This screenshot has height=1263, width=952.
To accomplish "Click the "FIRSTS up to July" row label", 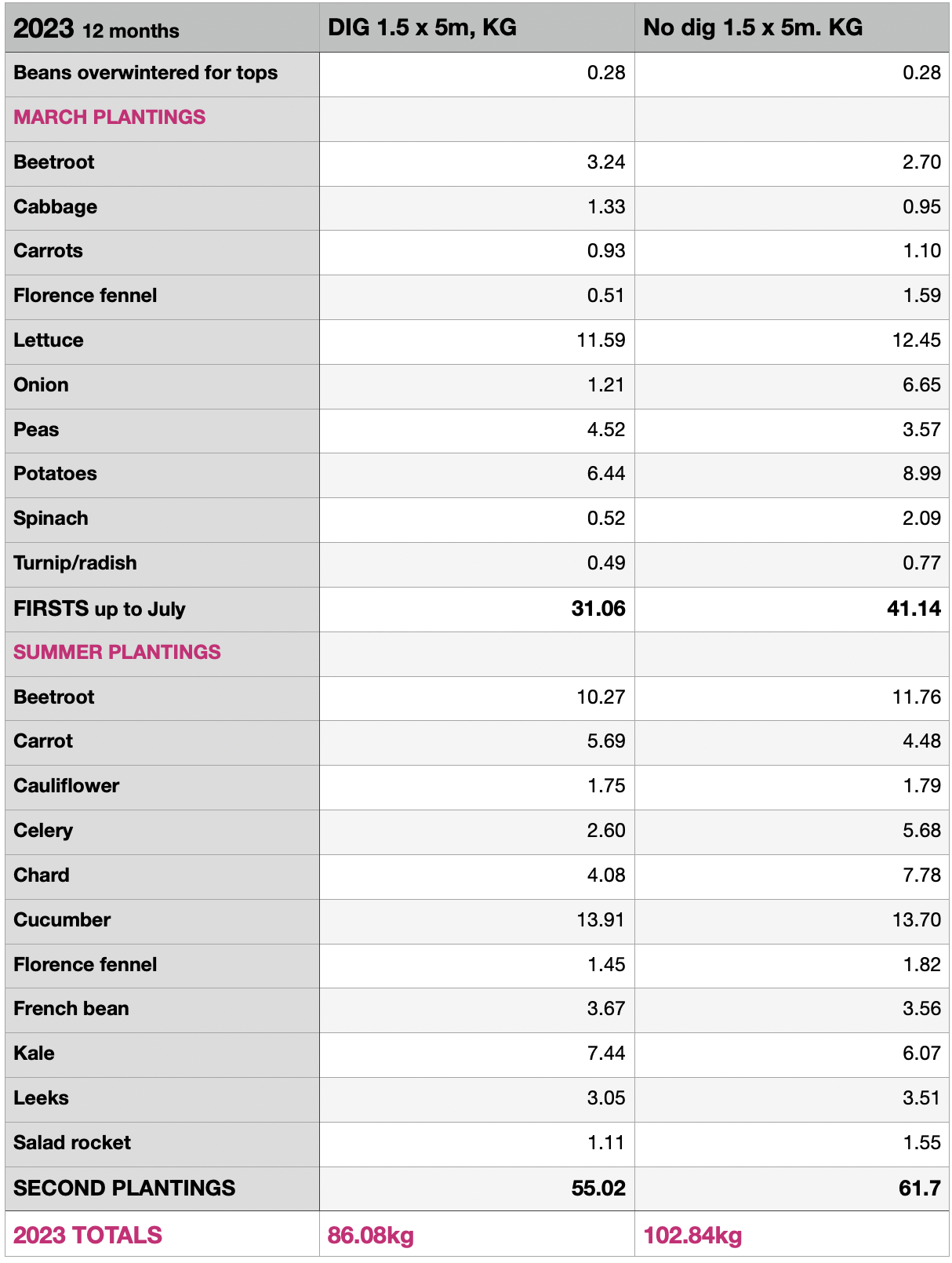I will click(x=100, y=609).
